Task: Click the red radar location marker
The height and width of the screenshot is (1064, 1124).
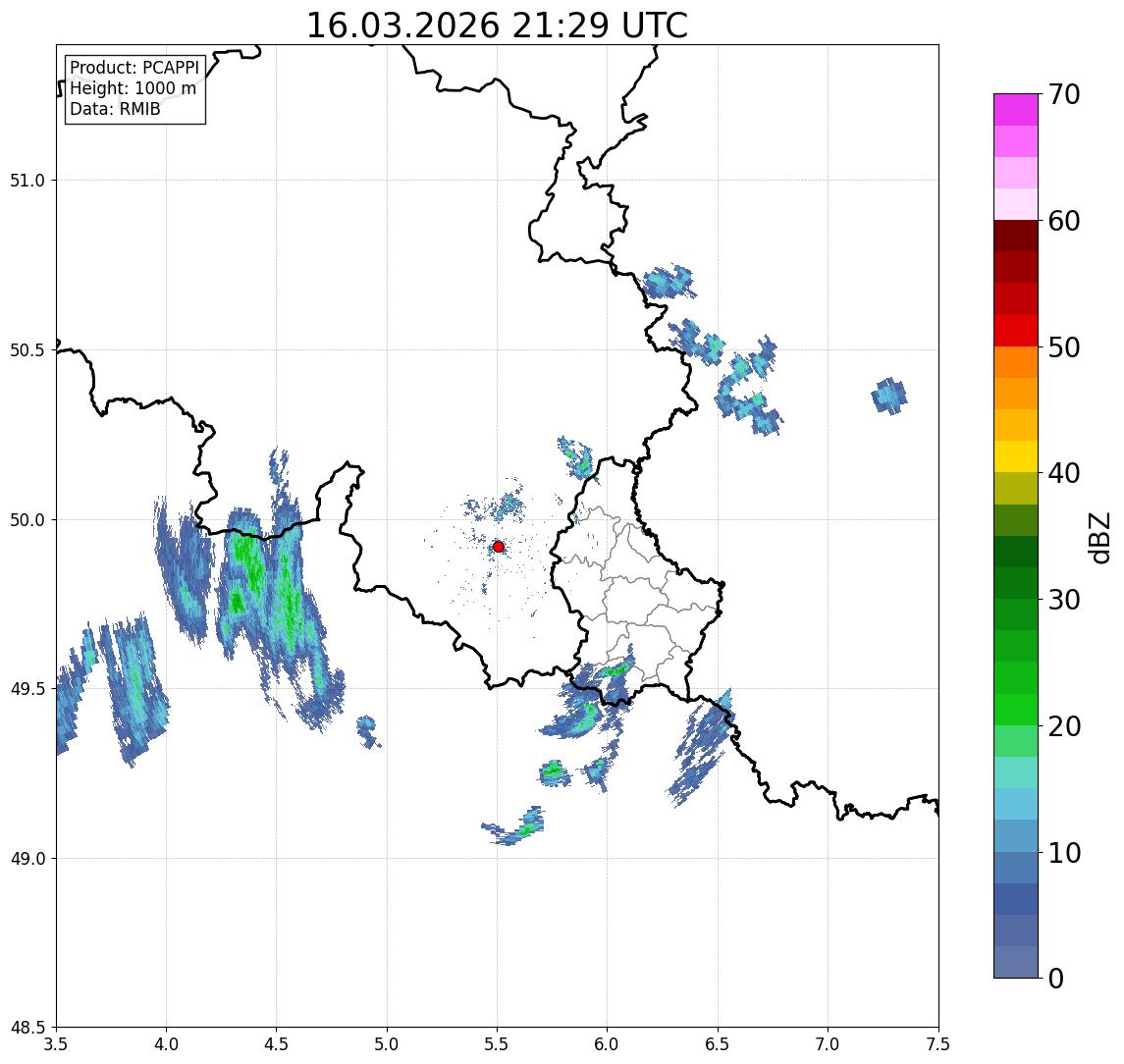Action: click(499, 547)
